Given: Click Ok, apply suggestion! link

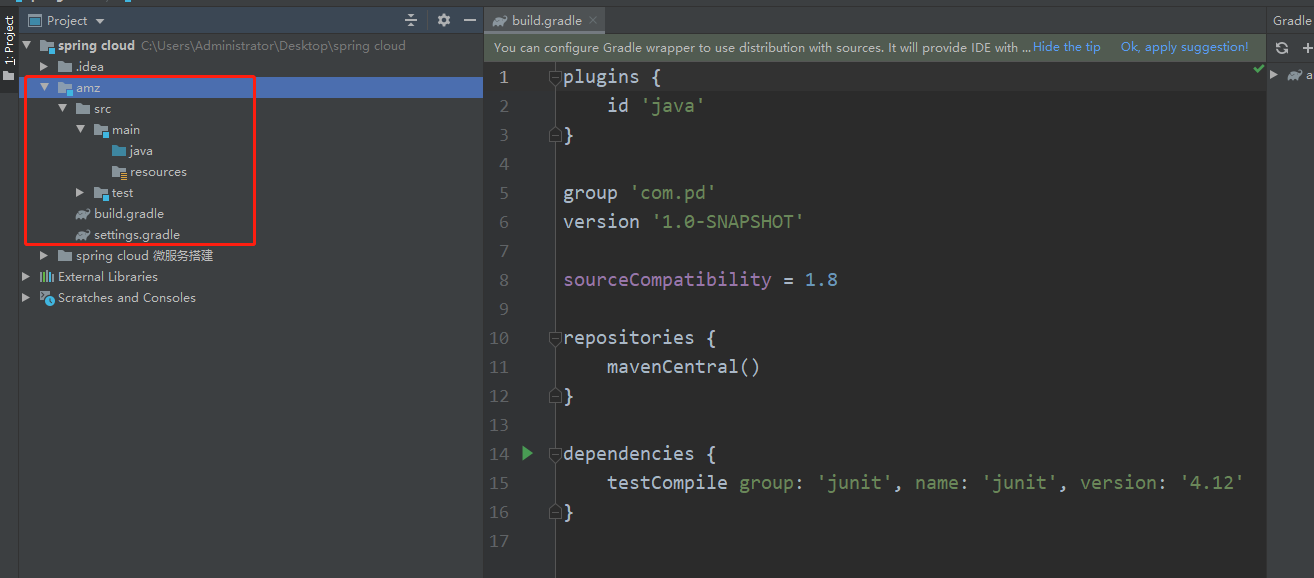Looking at the screenshot, I should (1184, 47).
